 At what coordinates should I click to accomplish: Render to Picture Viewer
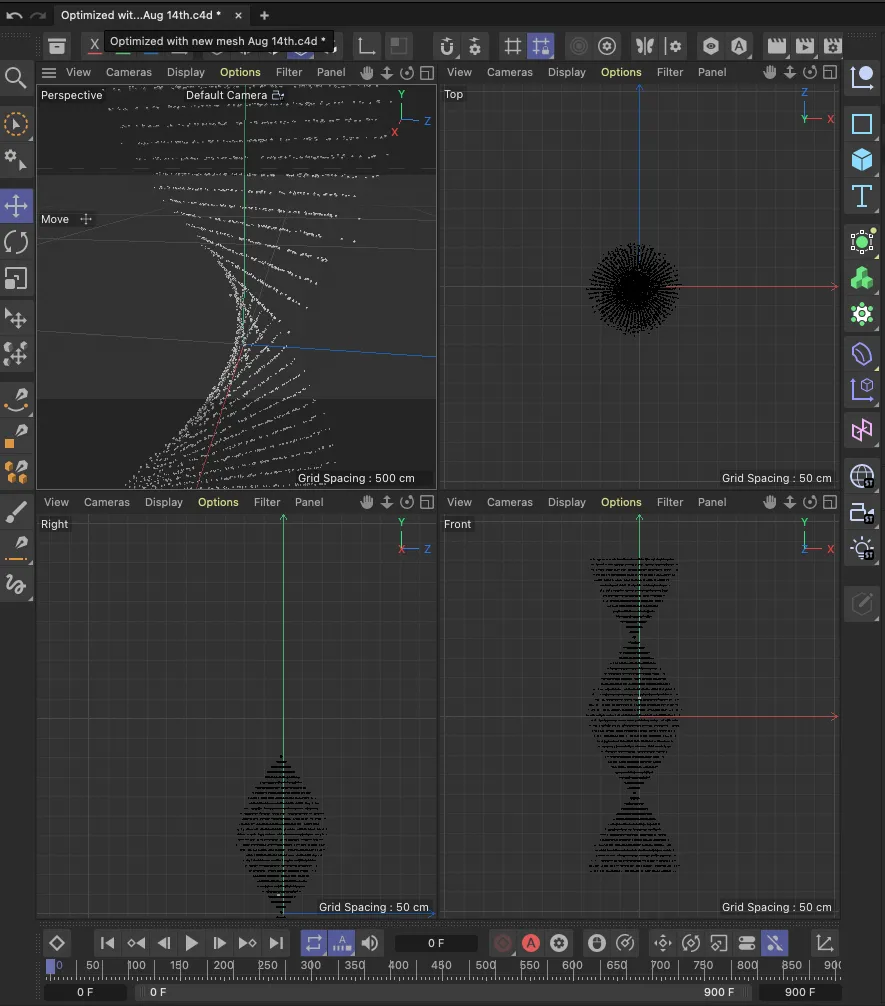(x=804, y=46)
